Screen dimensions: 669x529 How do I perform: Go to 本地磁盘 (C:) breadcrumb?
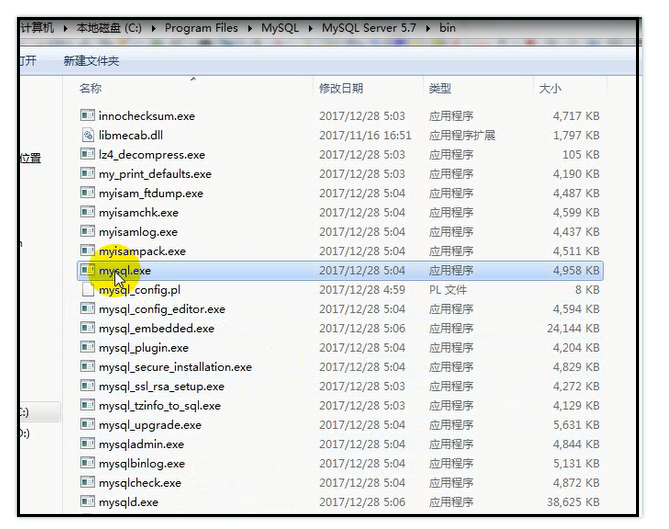pos(109,28)
